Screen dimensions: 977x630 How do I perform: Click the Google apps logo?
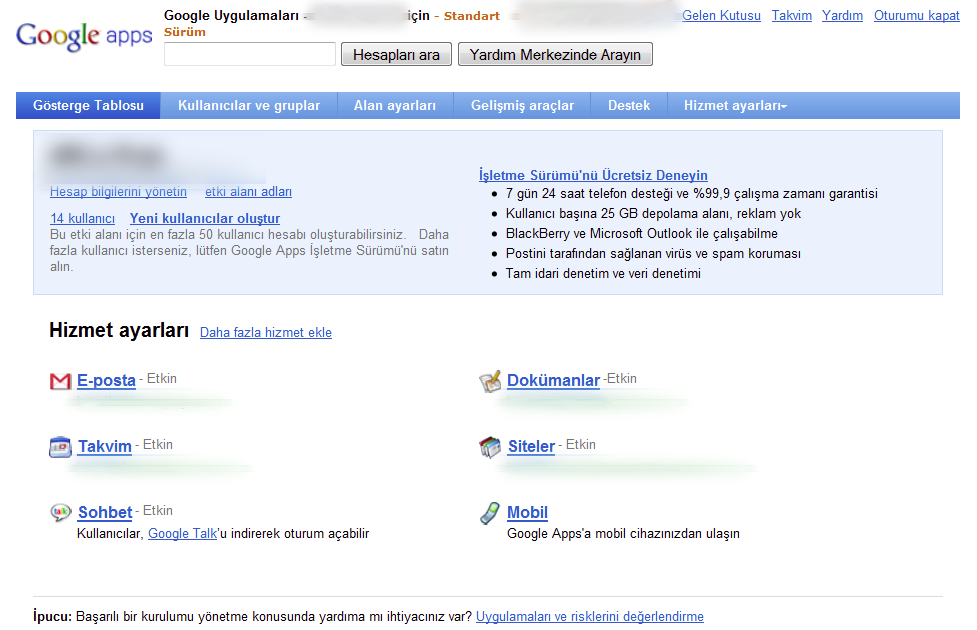84,36
